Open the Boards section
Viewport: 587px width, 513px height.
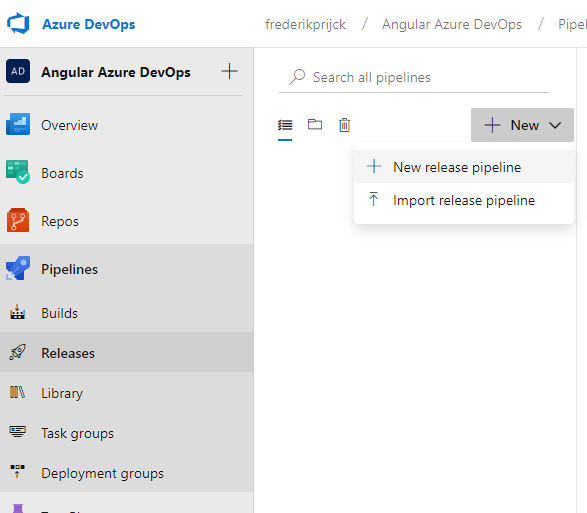pyautogui.click(x=127, y=173)
